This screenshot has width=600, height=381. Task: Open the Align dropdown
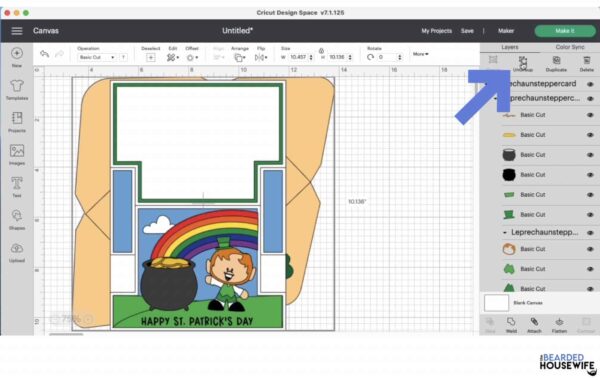click(x=218, y=57)
